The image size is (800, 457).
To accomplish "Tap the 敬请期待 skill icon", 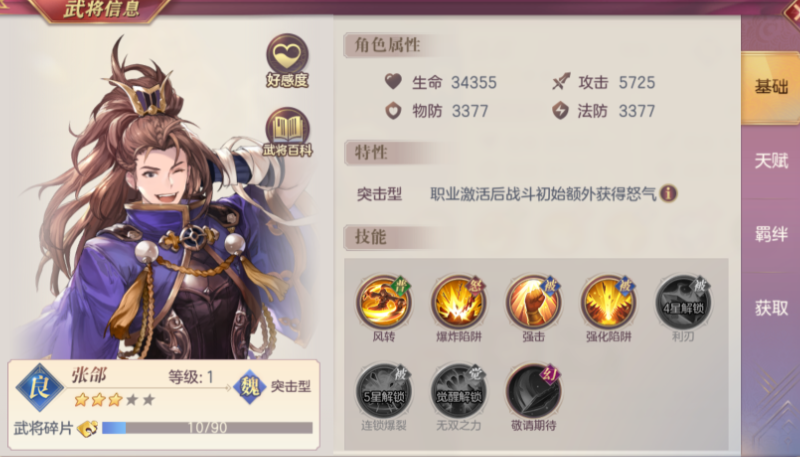I will click(x=533, y=392).
